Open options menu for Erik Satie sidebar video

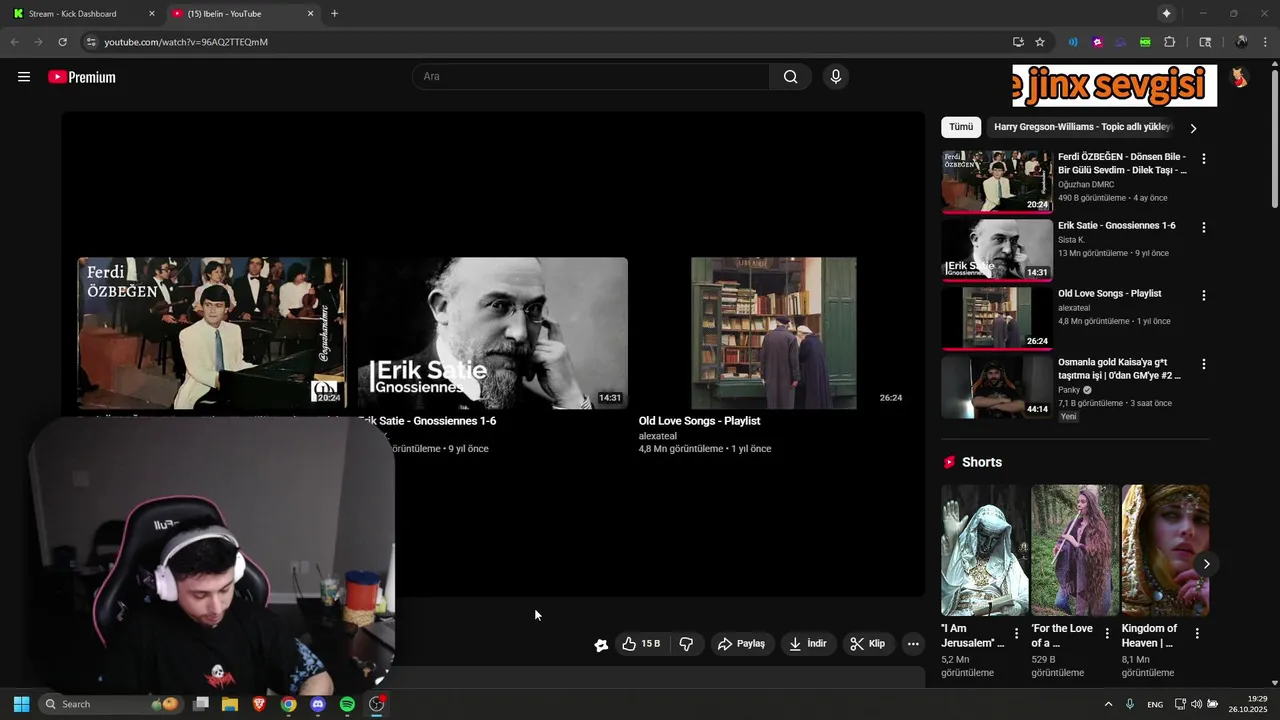(1203, 227)
